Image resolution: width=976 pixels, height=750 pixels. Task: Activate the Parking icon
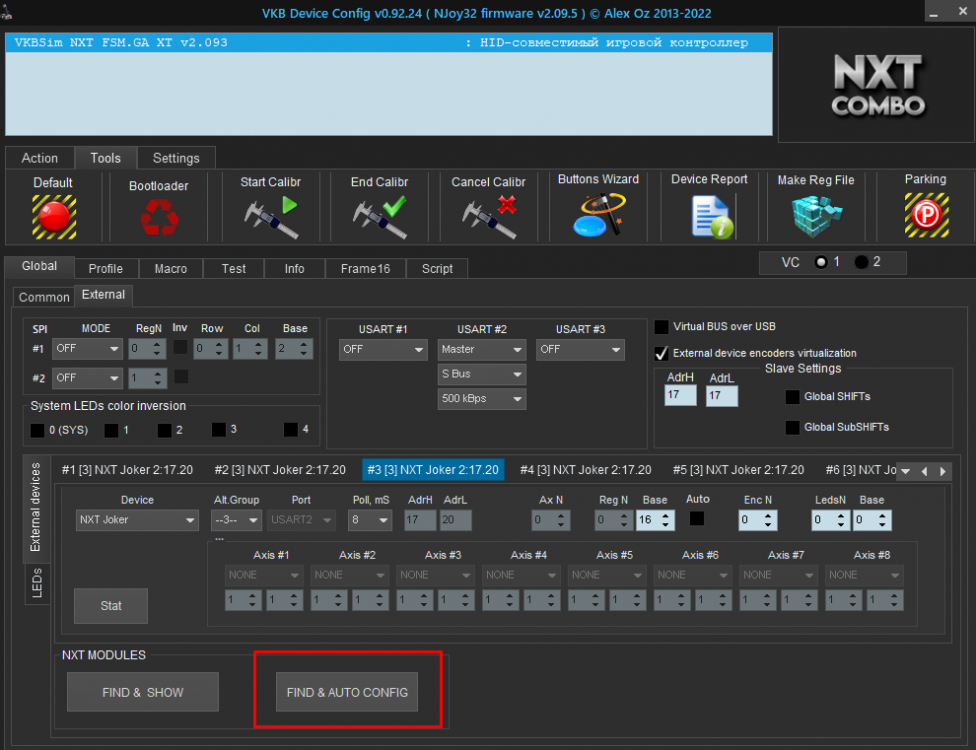pos(925,214)
